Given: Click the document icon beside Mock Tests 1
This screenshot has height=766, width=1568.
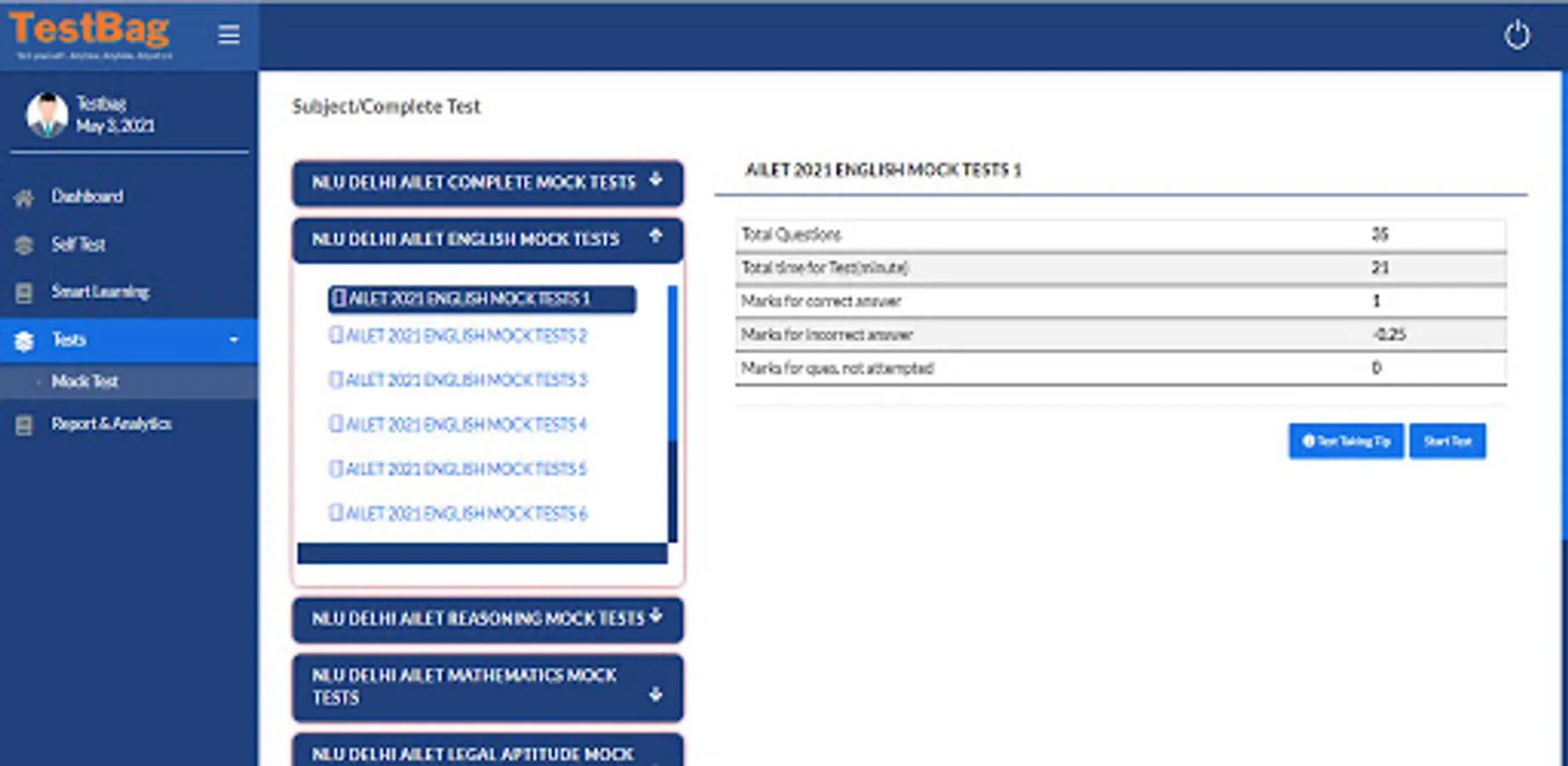Looking at the screenshot, I should (x=339, y=298).
